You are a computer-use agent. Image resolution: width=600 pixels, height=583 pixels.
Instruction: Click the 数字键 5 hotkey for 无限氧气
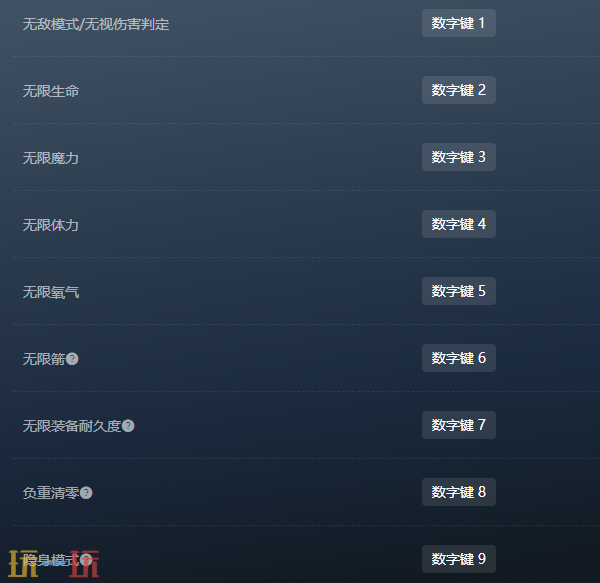point(459,291)
